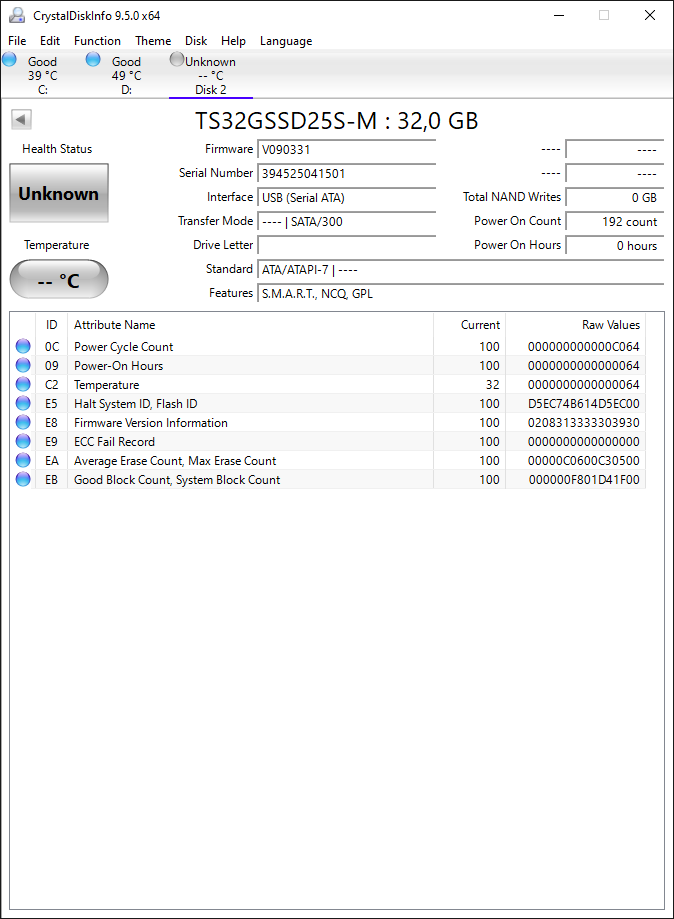Click the Serial Number field 394525041501
Screen dimensions: 674x919
pyautogui.click(x=346, y=173)
